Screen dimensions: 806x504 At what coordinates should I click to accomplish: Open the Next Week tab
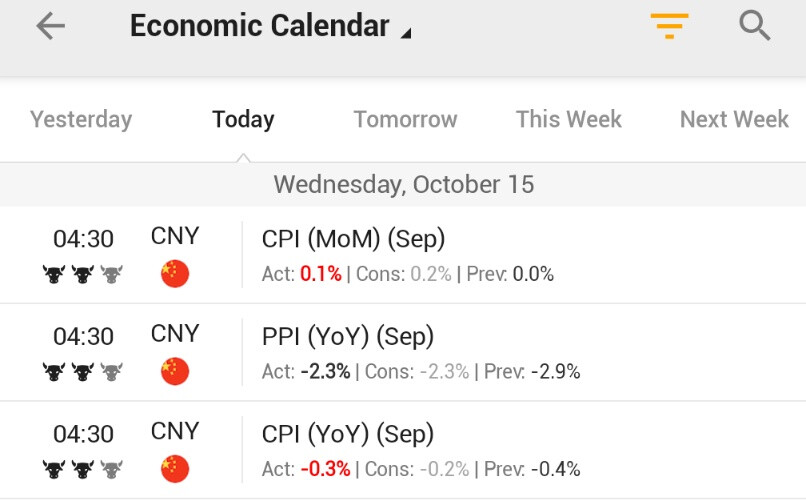734,120
